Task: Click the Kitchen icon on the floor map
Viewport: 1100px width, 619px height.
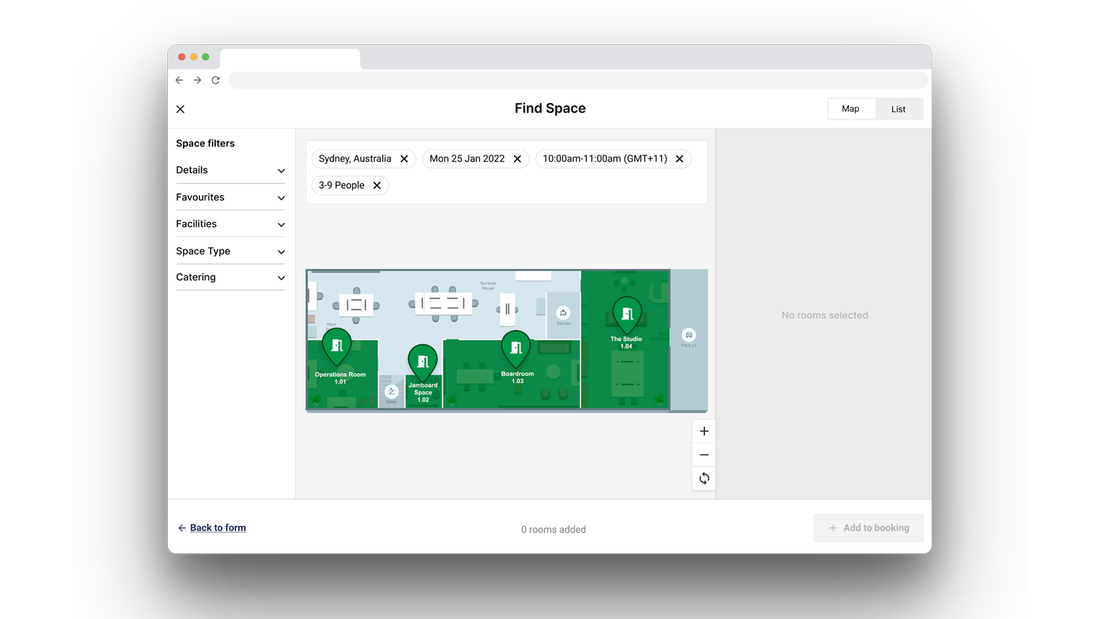Action: tap(563, 313)
